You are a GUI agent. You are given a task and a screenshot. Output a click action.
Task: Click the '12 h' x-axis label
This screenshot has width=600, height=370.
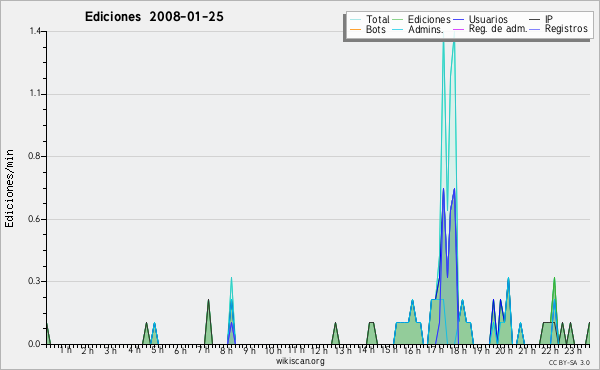click(319, 350)
